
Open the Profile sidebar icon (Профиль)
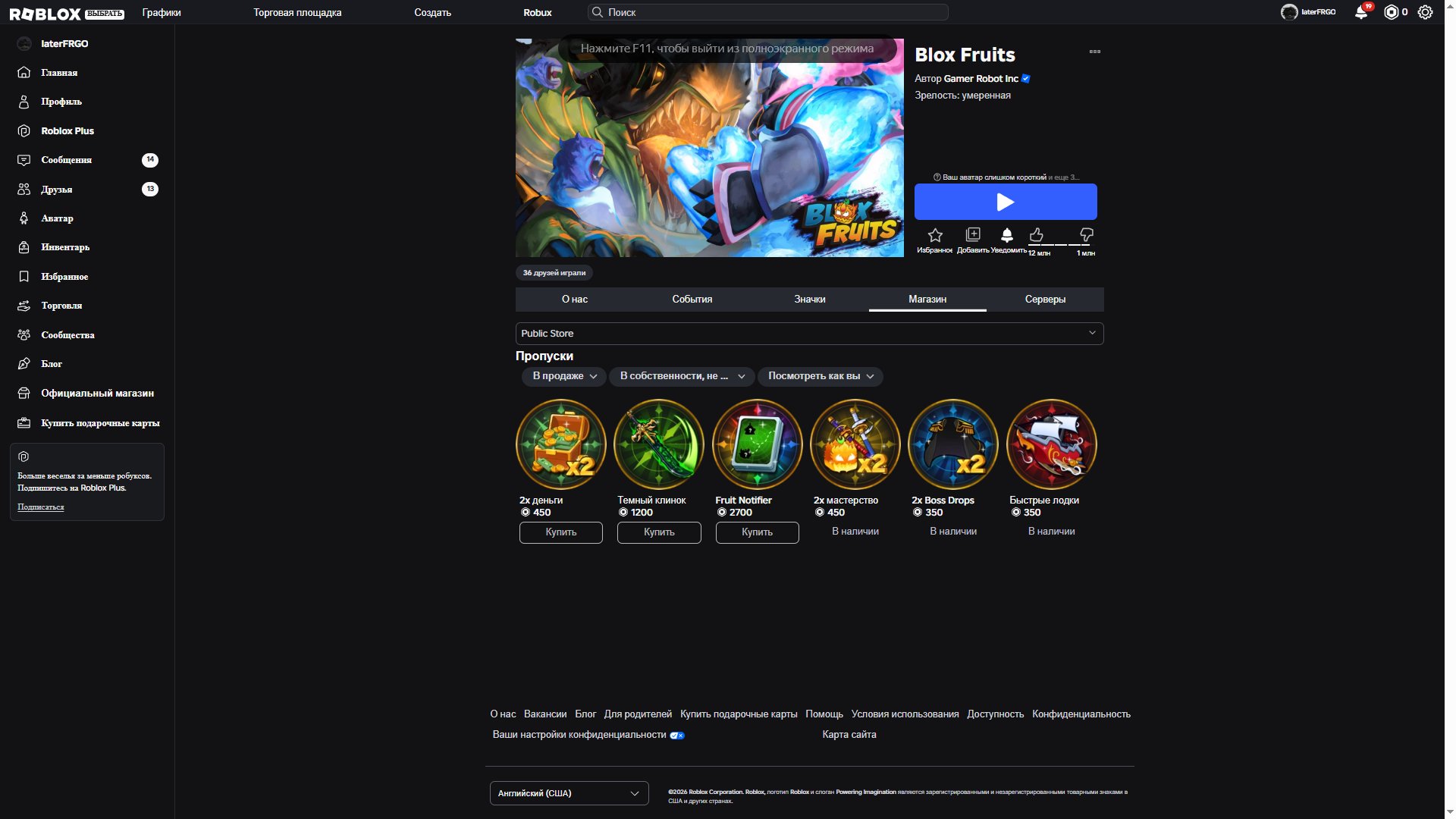tap(24, 102)
